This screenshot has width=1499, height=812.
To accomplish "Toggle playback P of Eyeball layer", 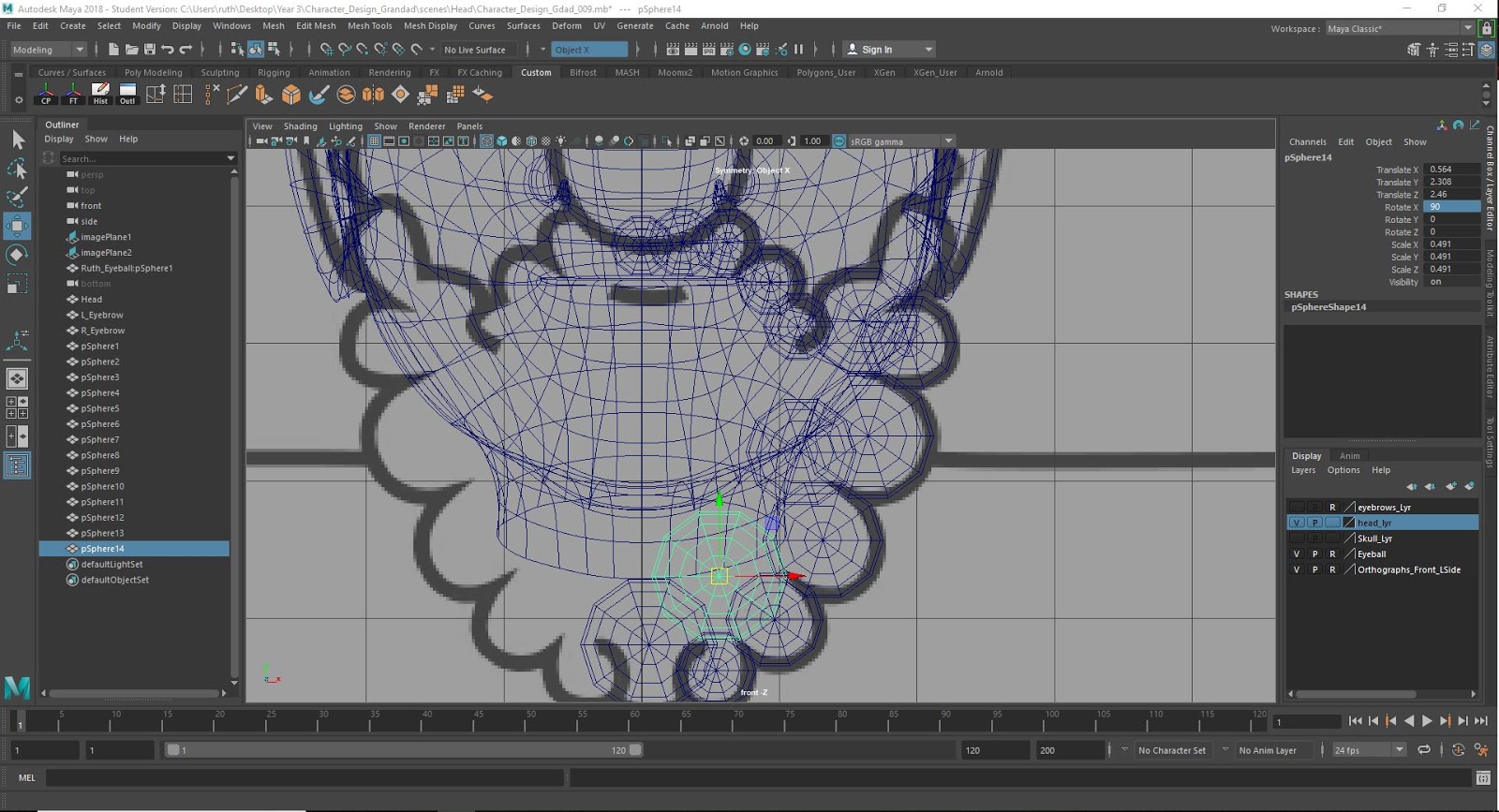I will [x=1314, y=554].
